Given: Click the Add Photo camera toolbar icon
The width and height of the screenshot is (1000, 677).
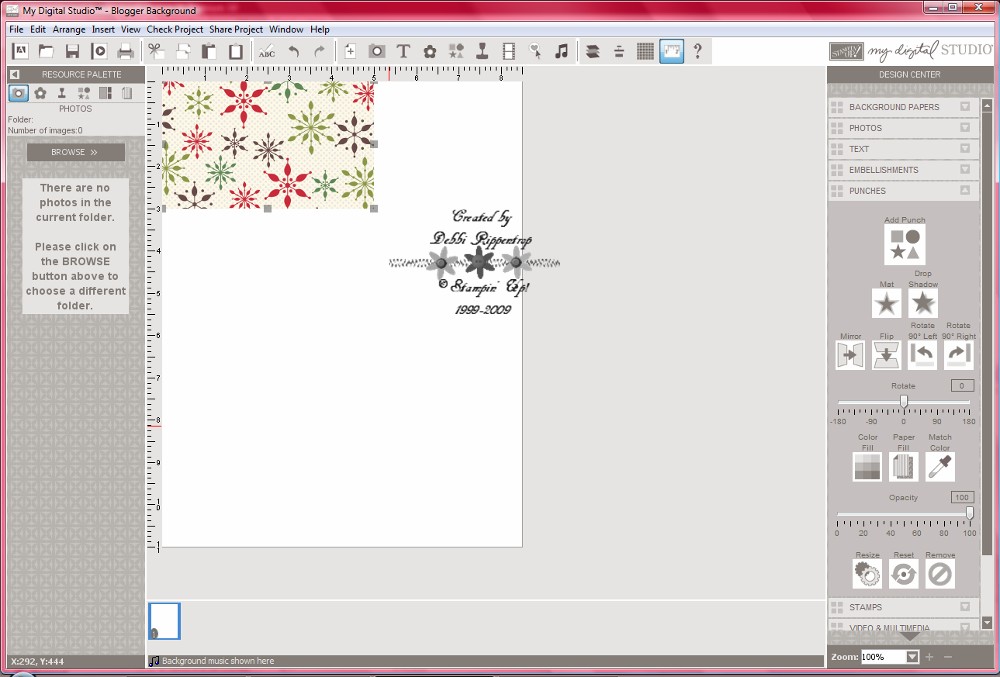Looking at the screenshot, I should tap(377, 52).
